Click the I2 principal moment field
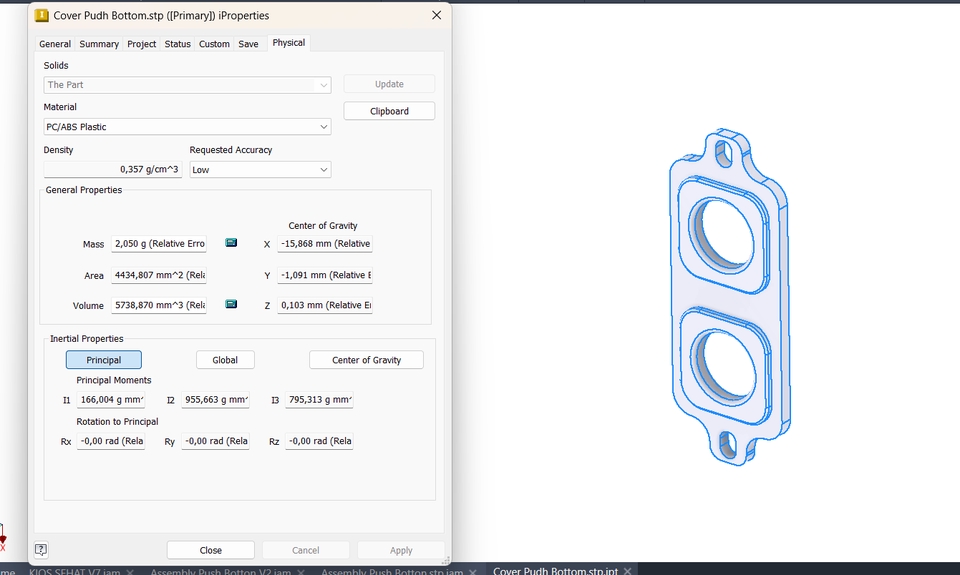The image size is (960, 575). [x=216, y=400]
